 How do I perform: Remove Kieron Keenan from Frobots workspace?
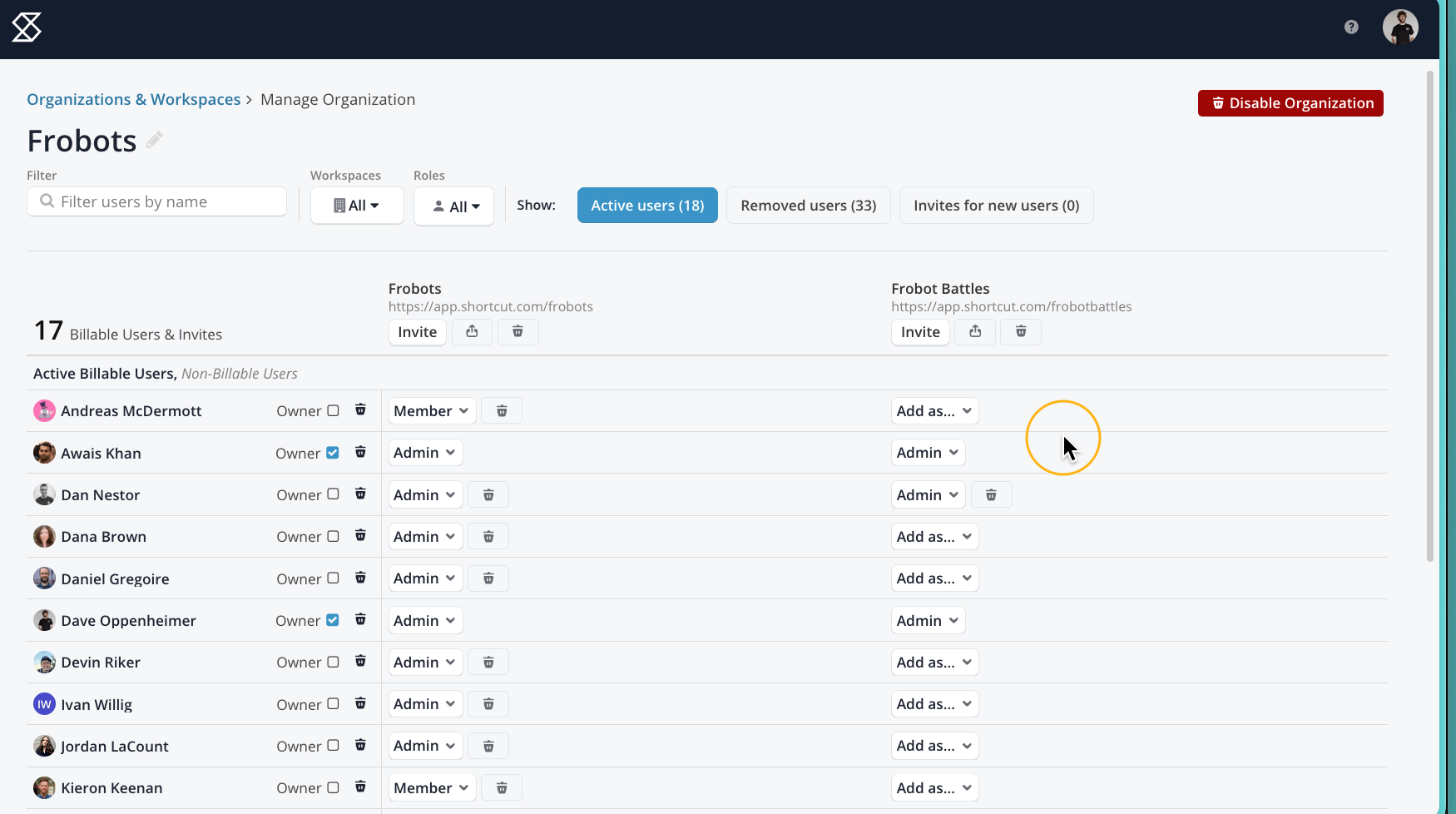(502, 788)
